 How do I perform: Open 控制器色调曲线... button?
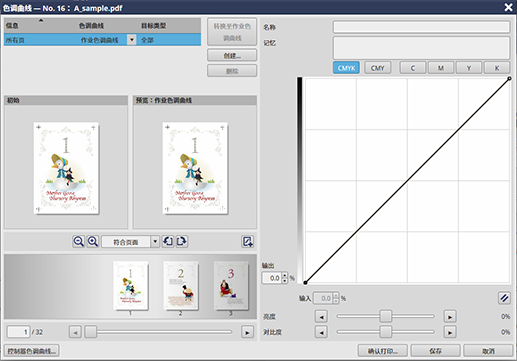point(32,351)
